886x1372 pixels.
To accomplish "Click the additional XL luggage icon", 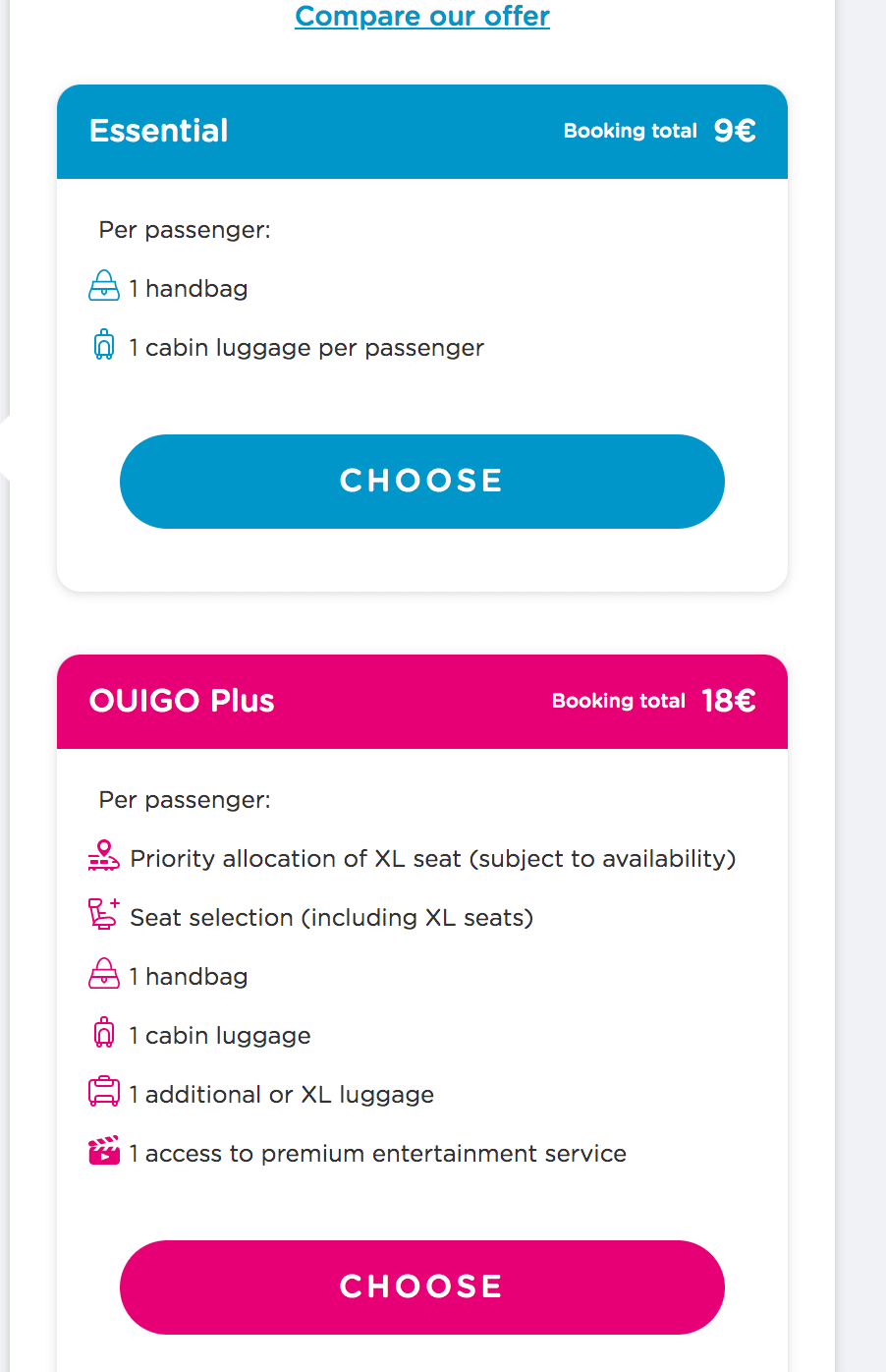I will [104, 1092].
